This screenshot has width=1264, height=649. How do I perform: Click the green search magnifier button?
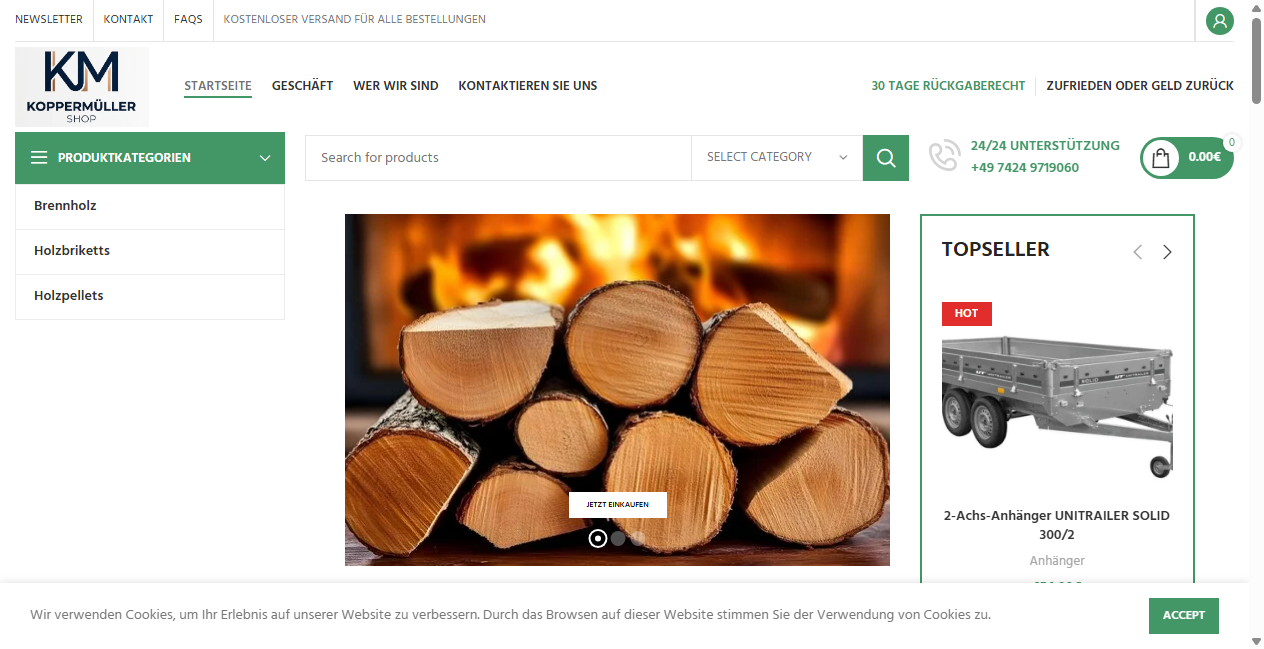(886, 158)
